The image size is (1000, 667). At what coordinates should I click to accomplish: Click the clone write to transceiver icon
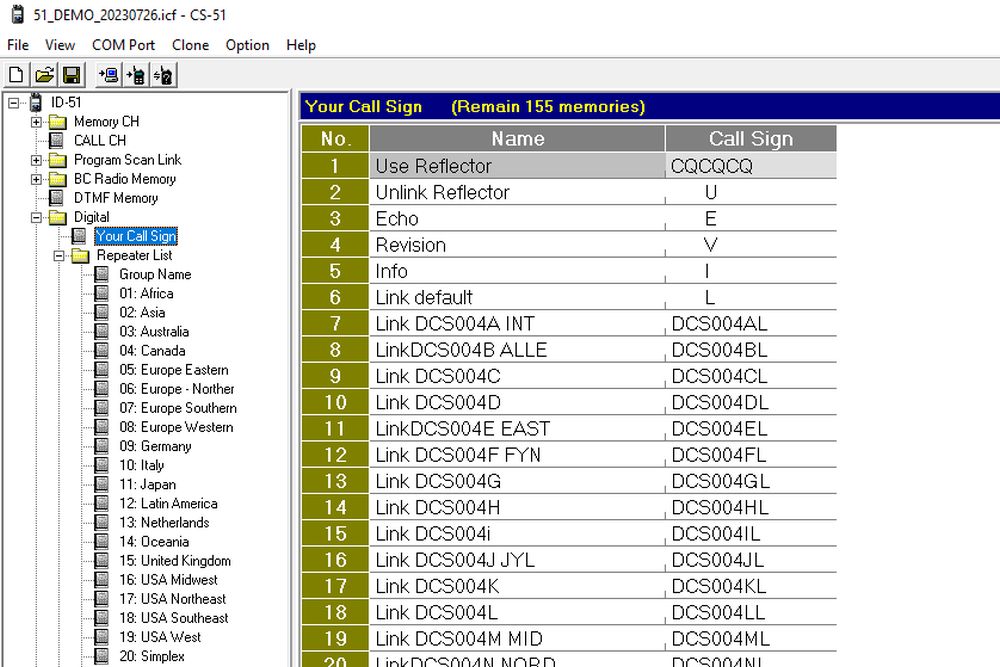pos(136,75)
